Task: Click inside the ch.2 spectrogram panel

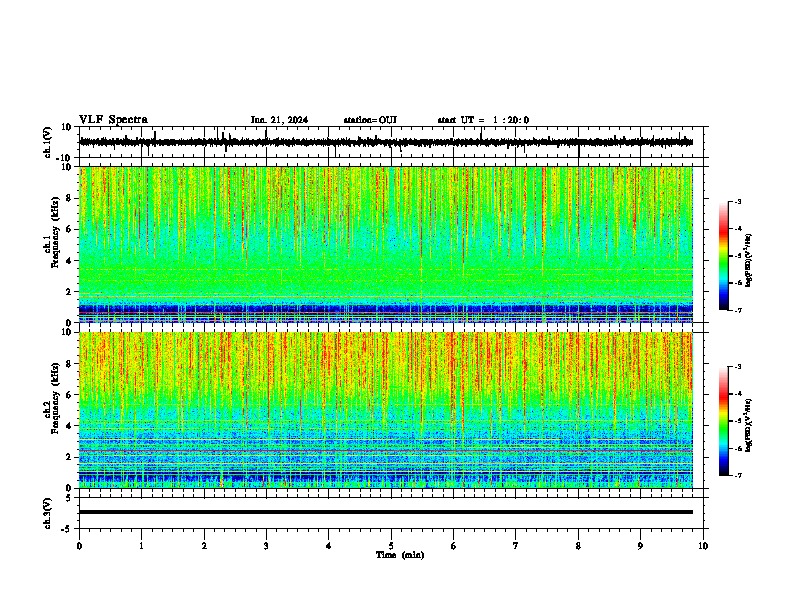Action: pyautogui.click(x=386, y=410)
